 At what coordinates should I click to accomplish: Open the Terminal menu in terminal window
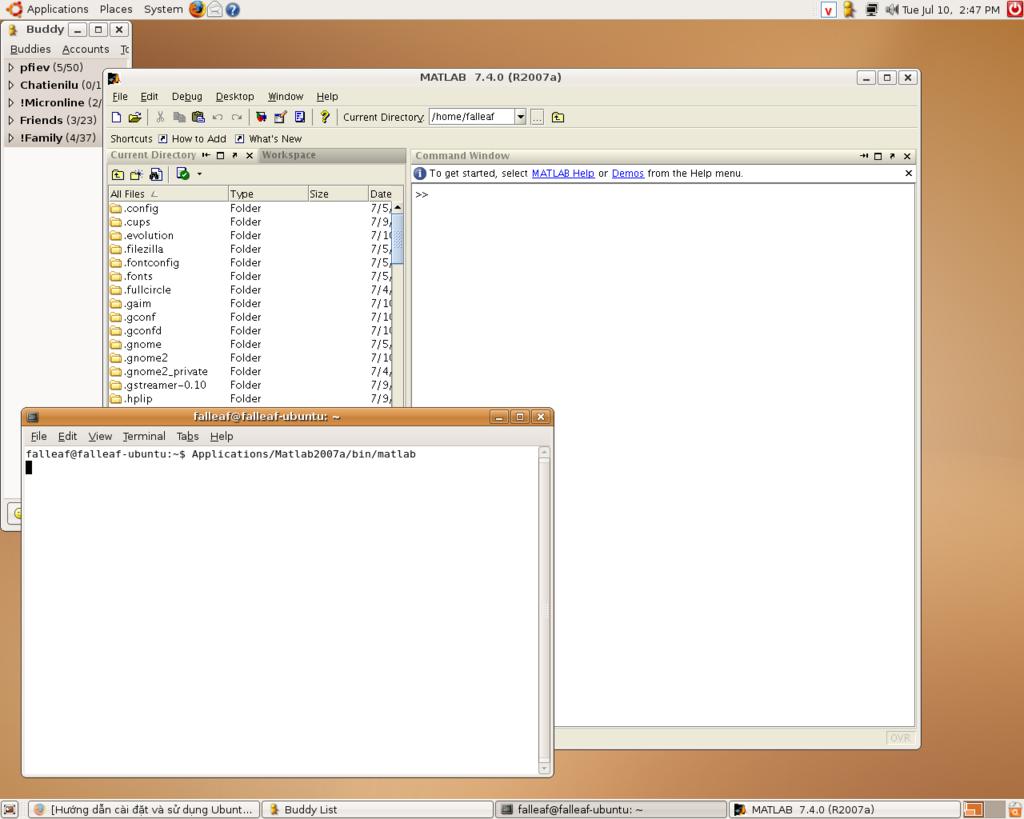coord(143,436)
